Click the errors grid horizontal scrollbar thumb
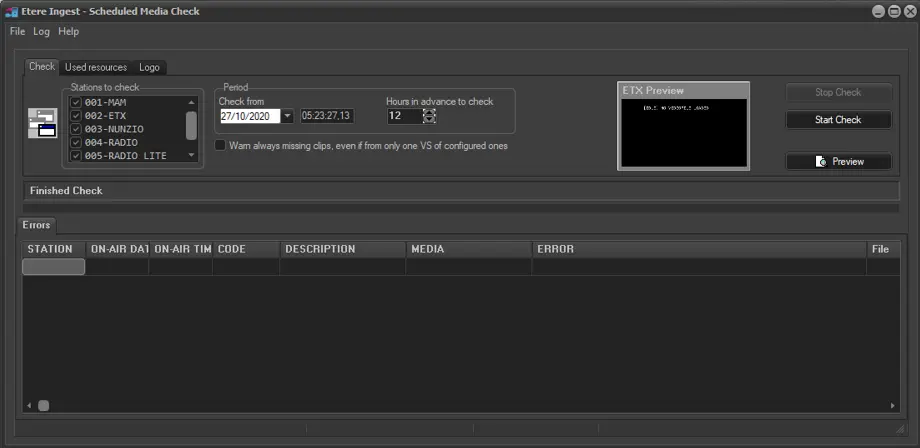The image size is (920, 448). coord(43,405)
